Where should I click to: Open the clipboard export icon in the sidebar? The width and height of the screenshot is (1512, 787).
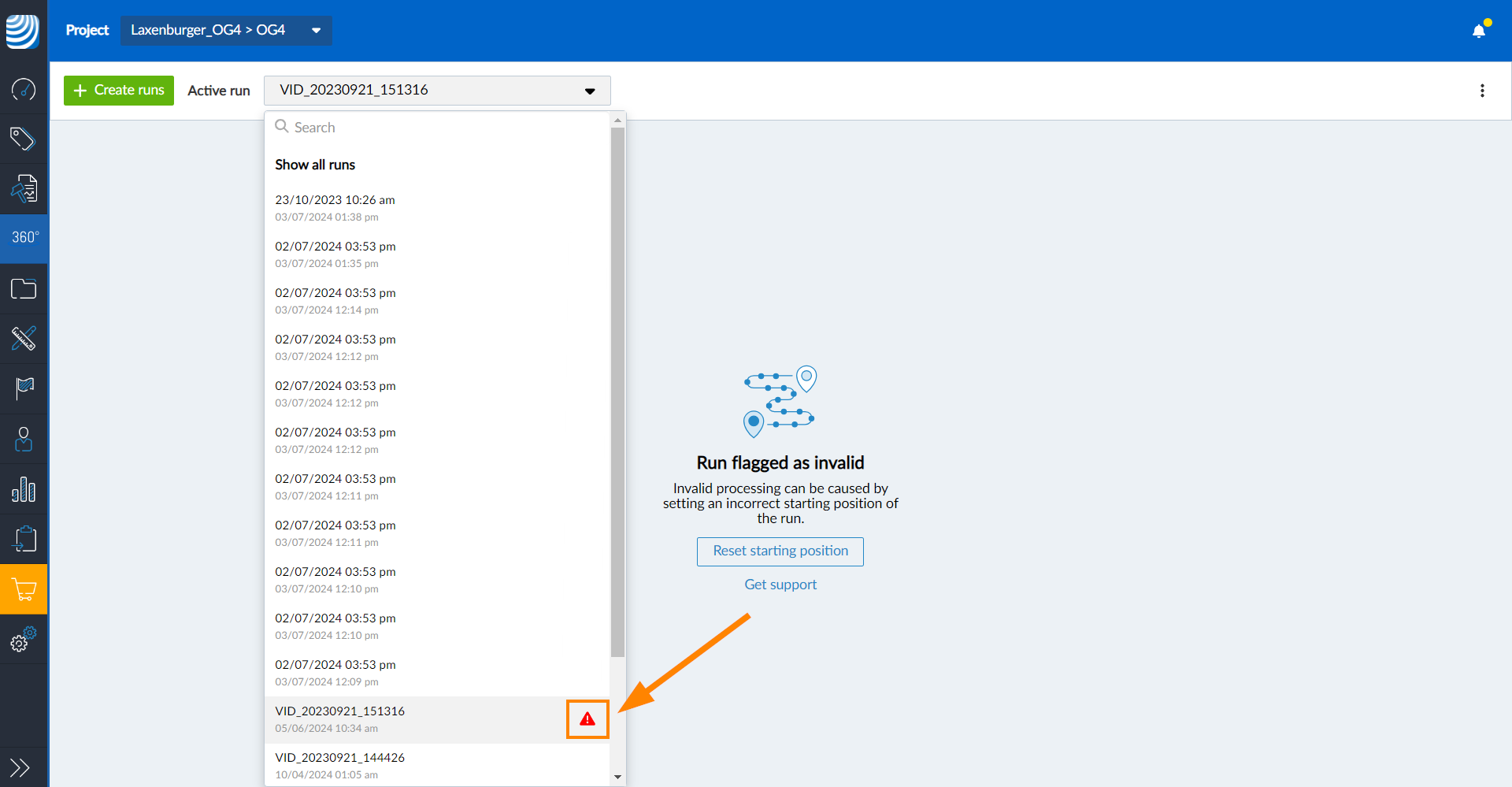(x=24, y=539)
